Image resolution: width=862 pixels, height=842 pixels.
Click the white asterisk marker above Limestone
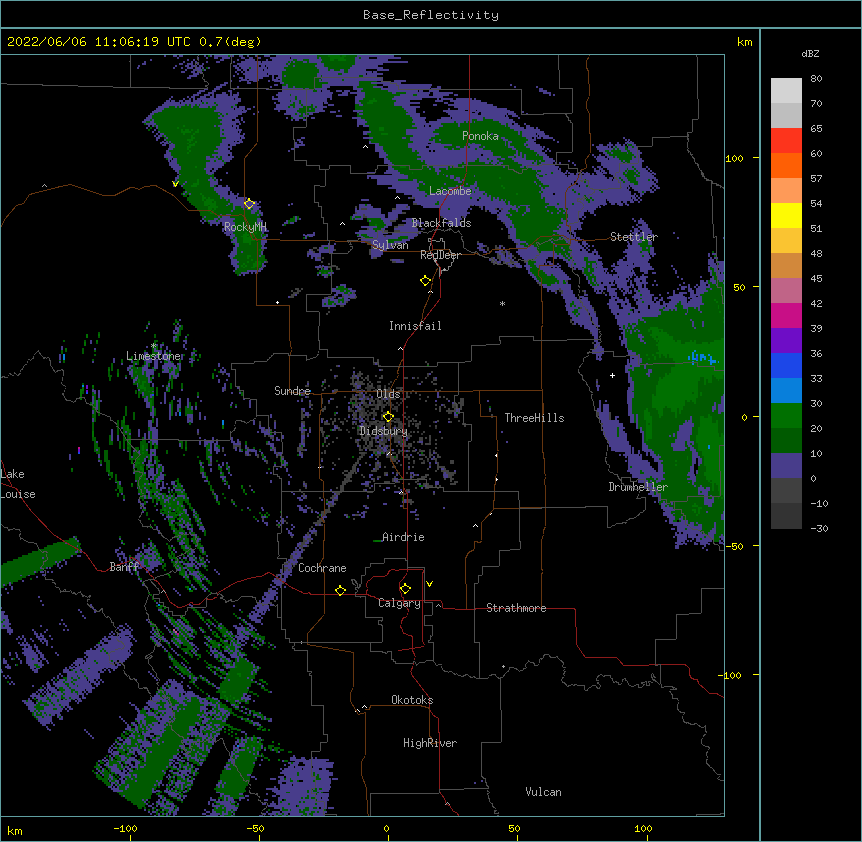click(154, 346)
